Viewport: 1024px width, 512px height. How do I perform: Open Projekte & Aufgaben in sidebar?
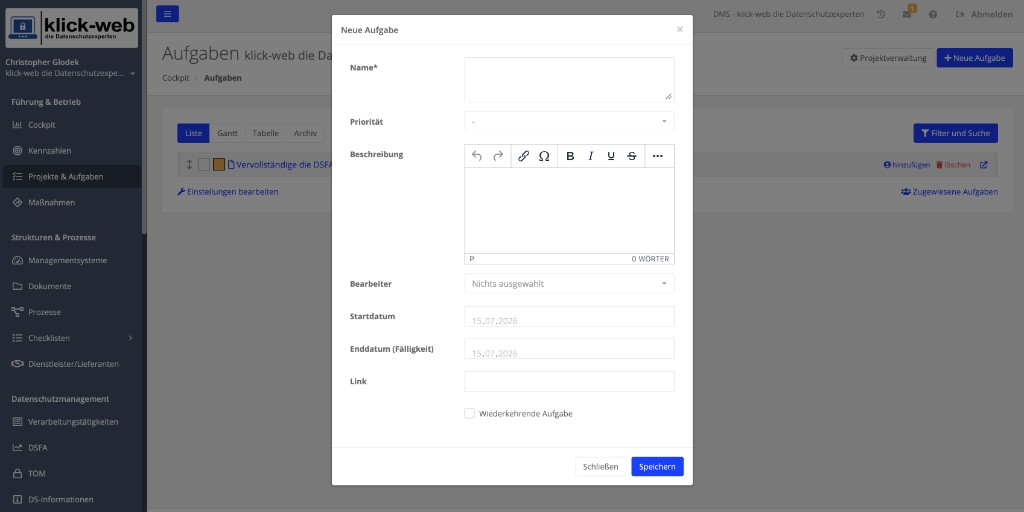(71, 176)
